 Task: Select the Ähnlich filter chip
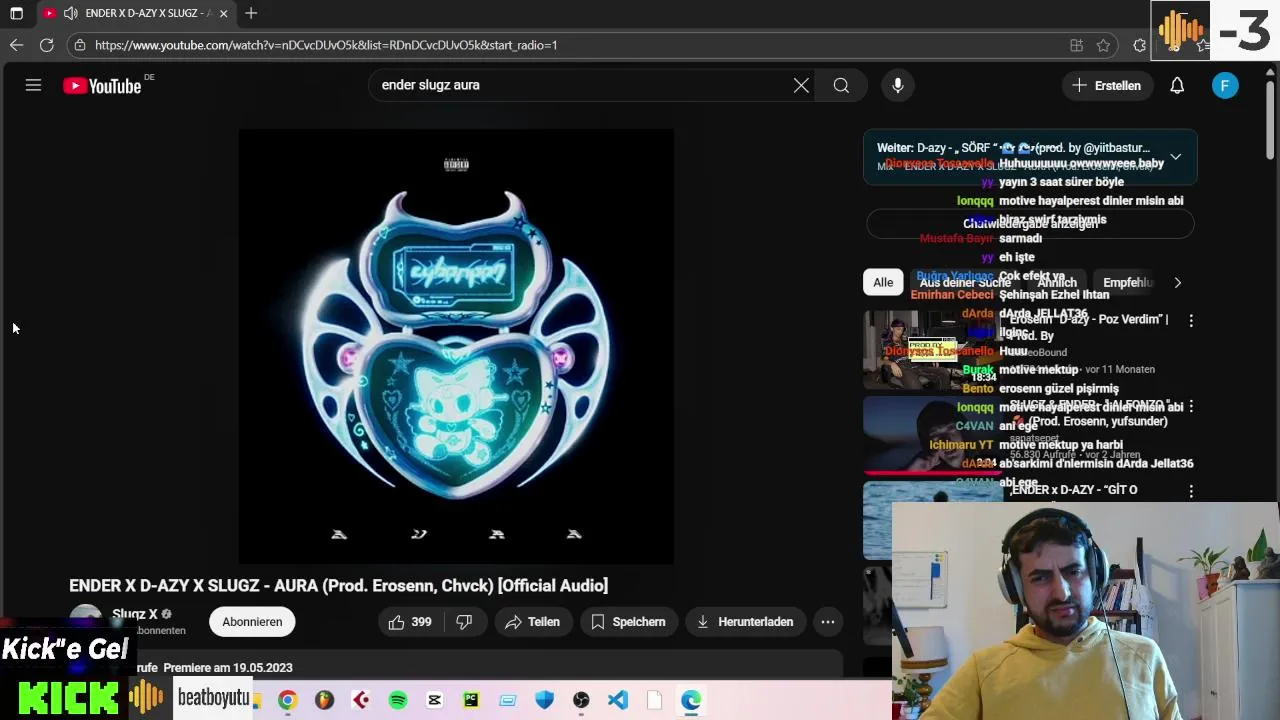[1056, 283]
